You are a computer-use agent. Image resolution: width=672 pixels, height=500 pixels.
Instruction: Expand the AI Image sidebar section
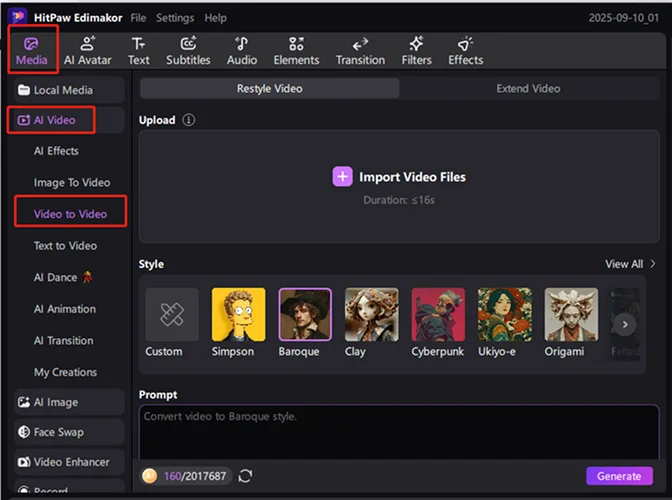point(66,402)
